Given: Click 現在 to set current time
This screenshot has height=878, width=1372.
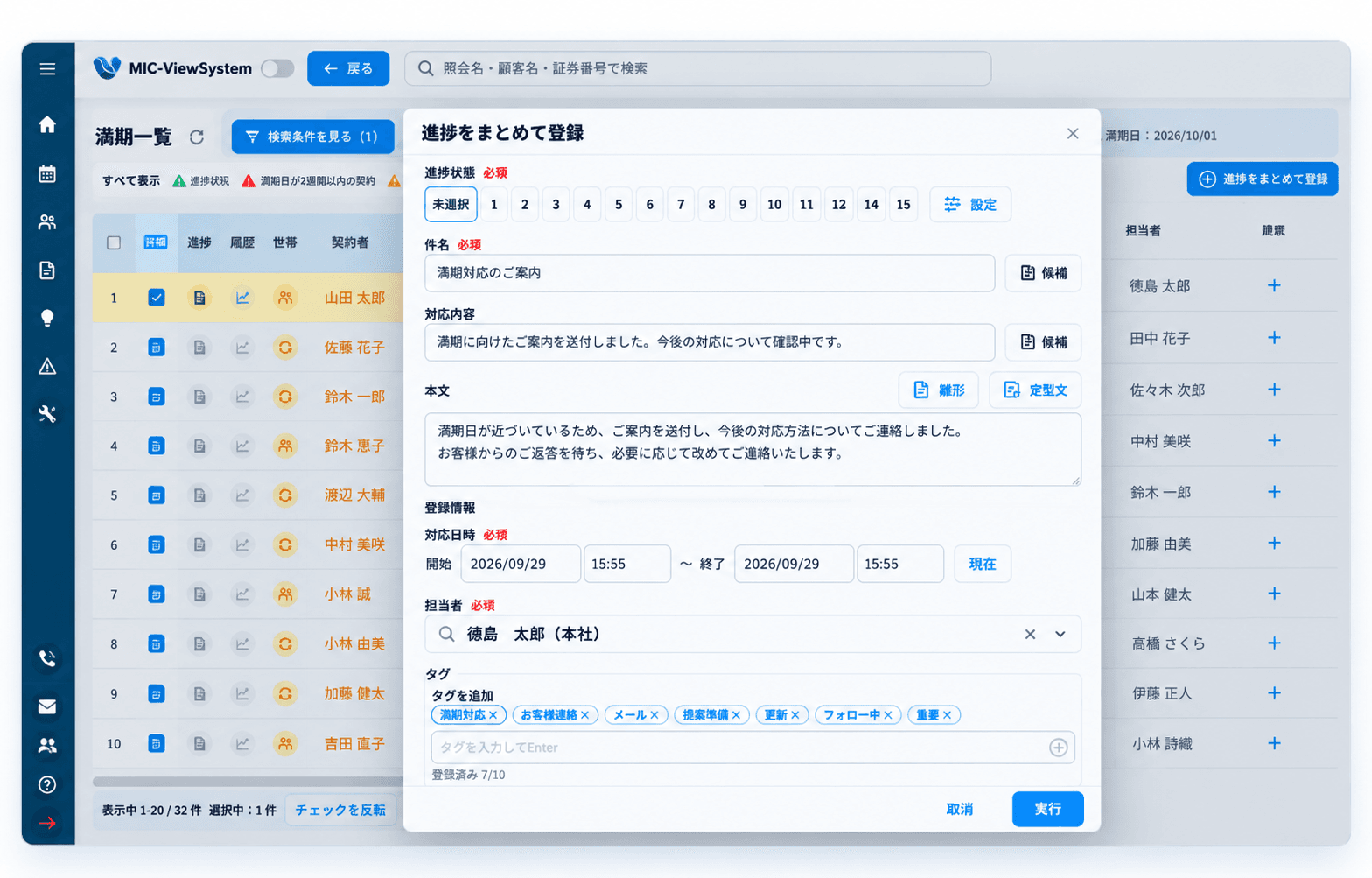Looking at the screenshot, I should 982,564.
